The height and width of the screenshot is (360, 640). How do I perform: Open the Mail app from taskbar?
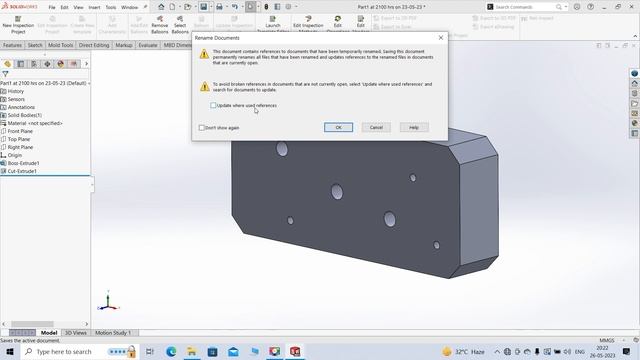pos(233,351)
